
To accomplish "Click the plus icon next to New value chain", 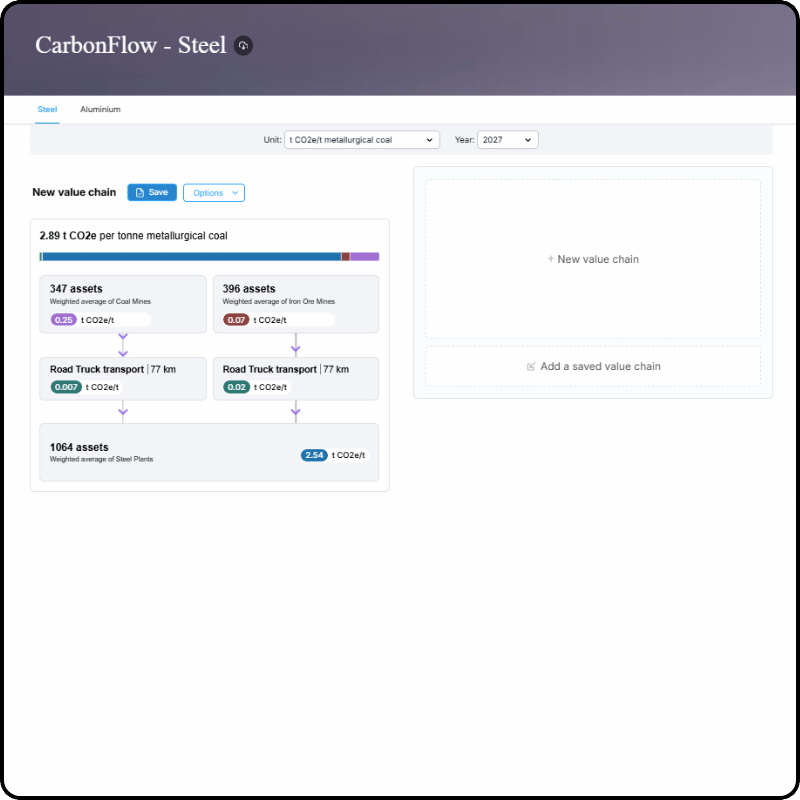I will click(551, 259).
